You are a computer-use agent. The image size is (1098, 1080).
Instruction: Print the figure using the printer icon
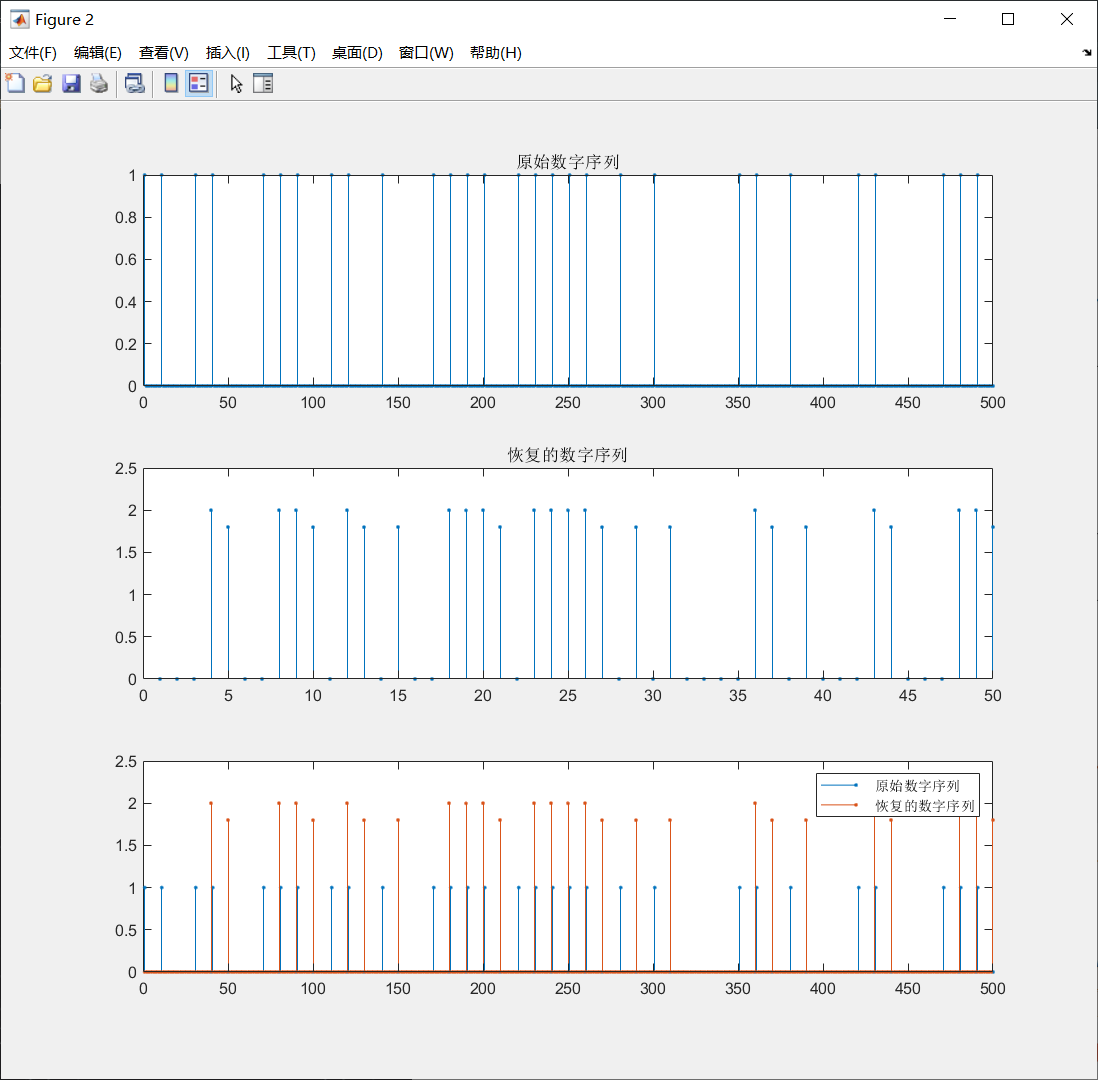[99, 83]
